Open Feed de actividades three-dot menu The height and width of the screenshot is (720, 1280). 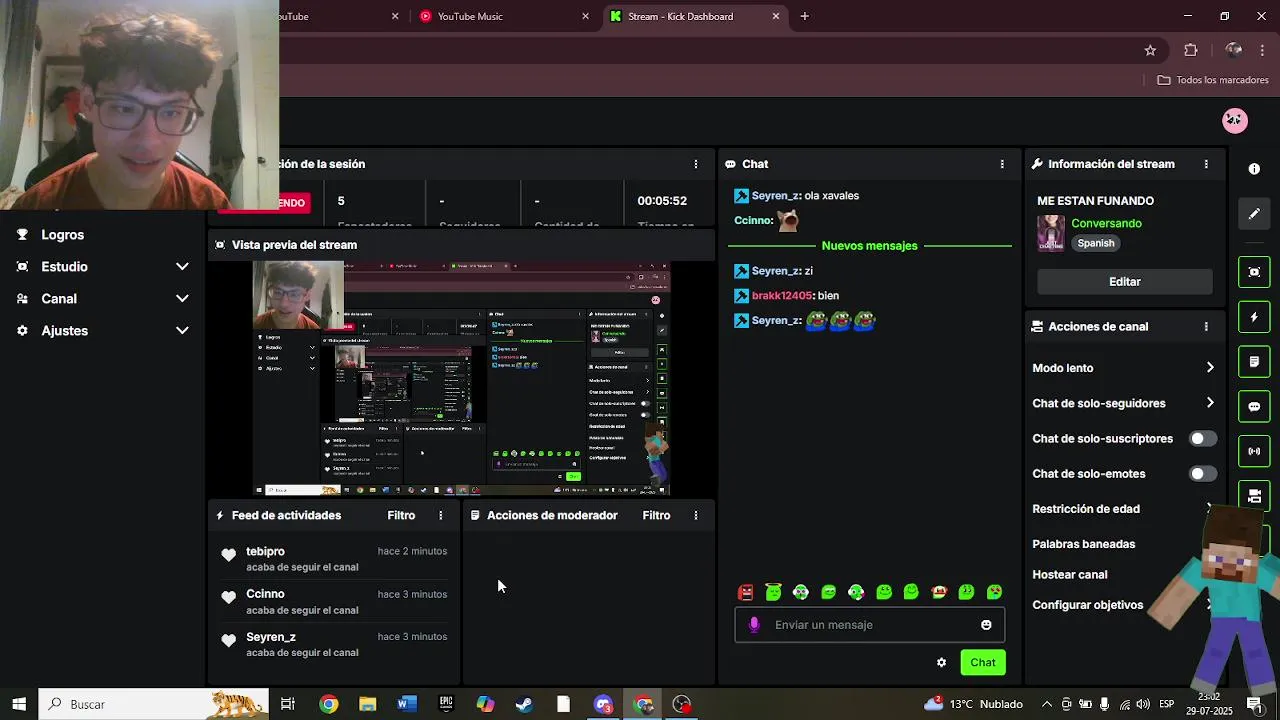point(441,515)
